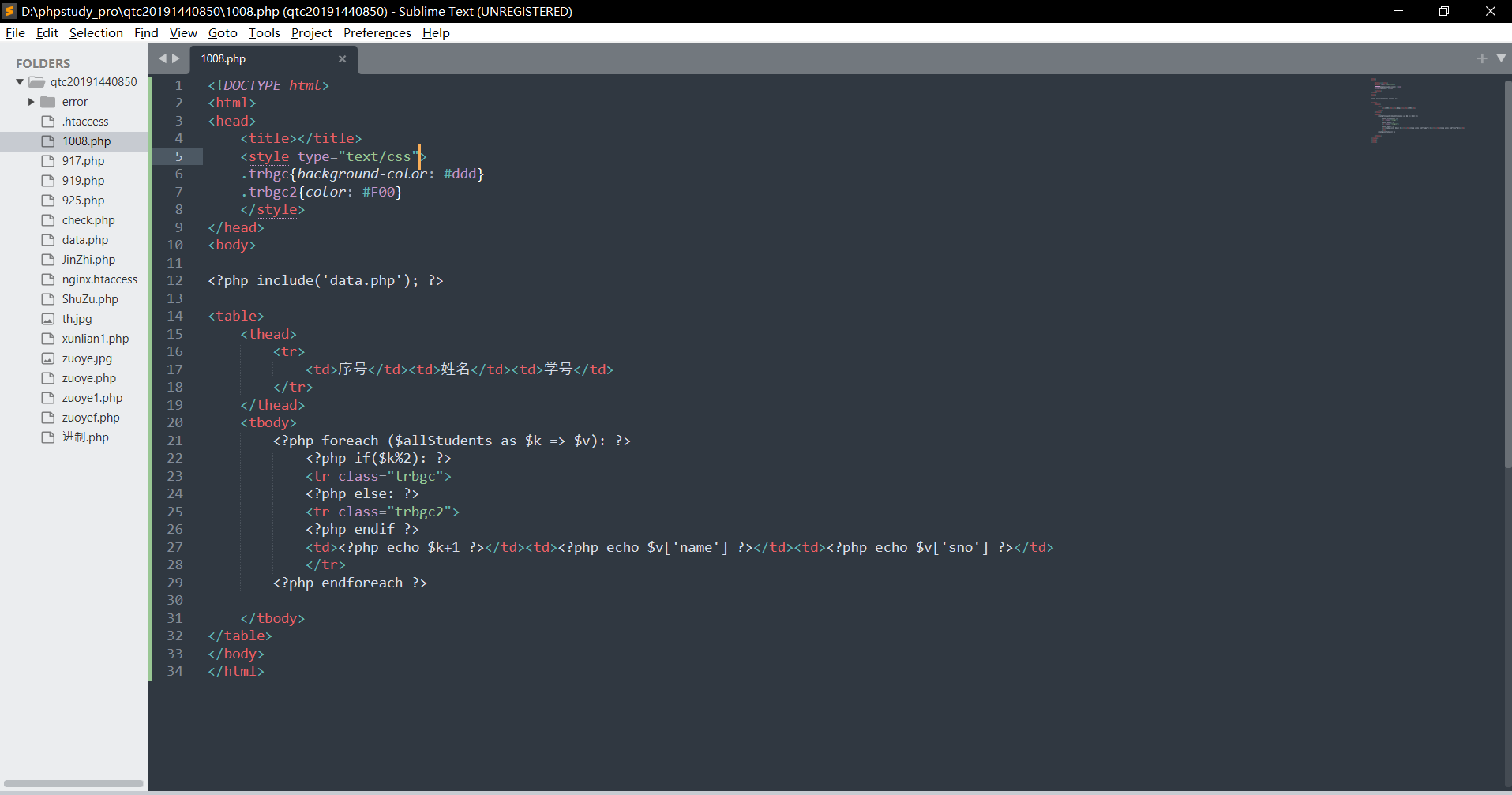Open the Tools menu

click(x=264, y=32)
